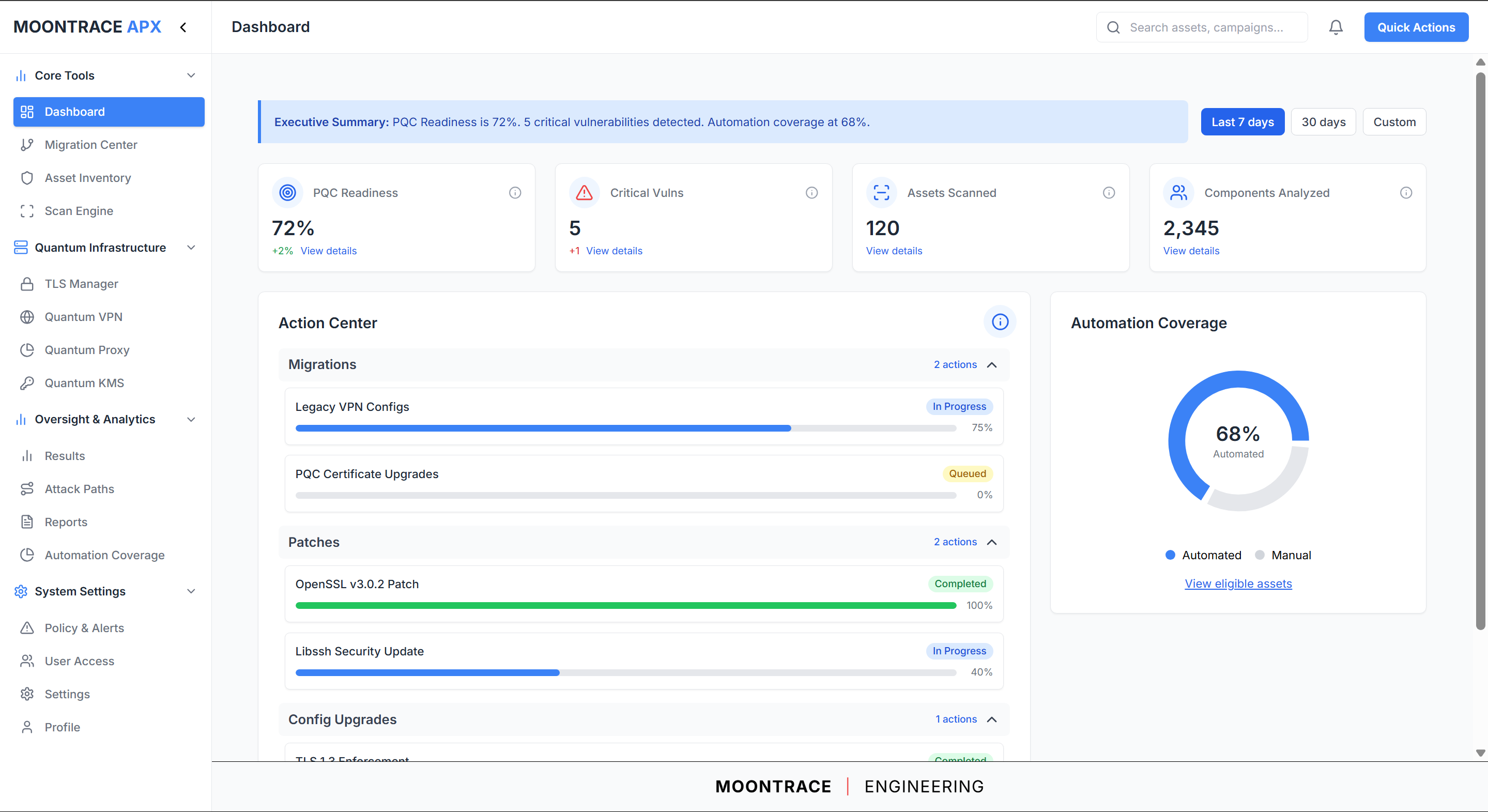Viewport: 1488px width, 812px height.
Task: Collapse the Migrations action group
Action: click(x=992, y=365)
